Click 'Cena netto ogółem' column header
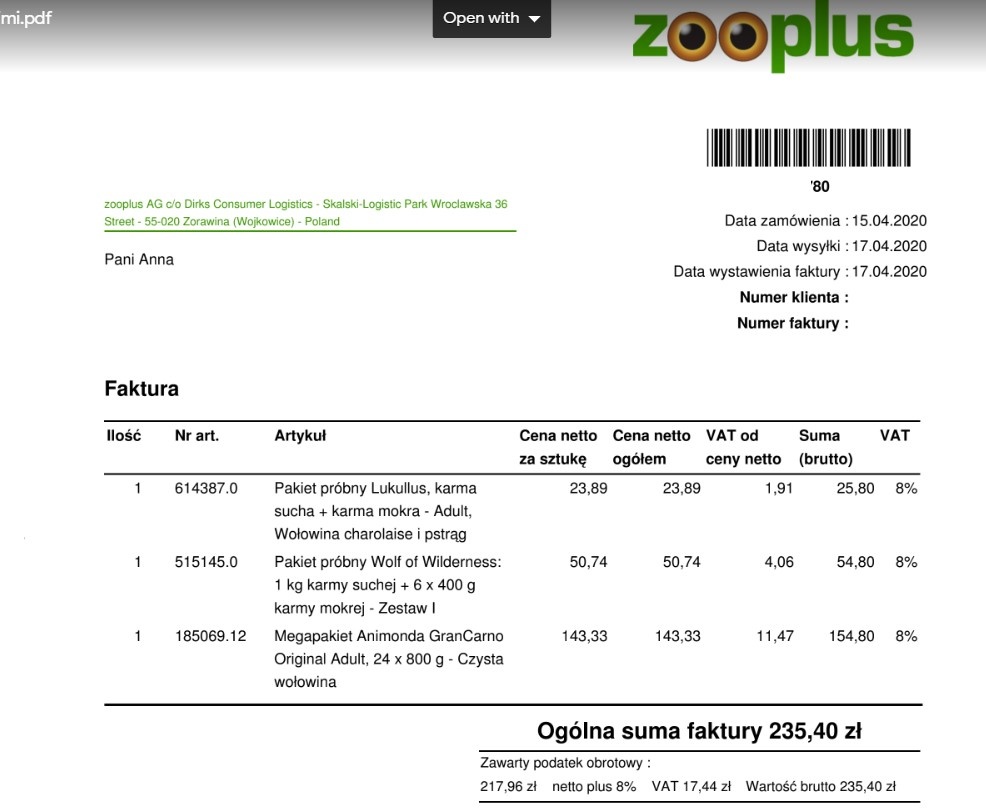The image size is (986, 808). pos(651,447)
